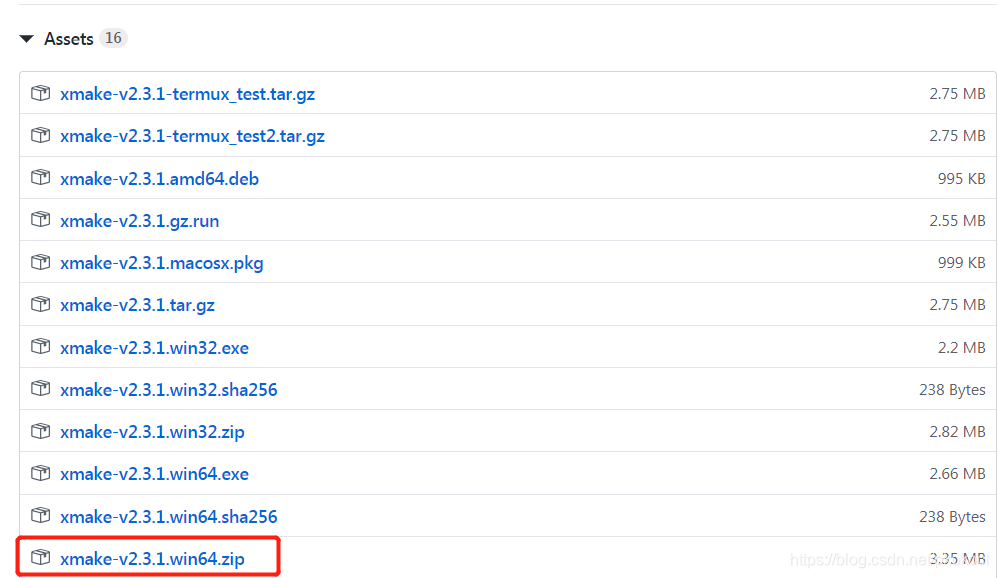Click the package icon beside xmake-v2.3.1.win32.exe
The image size is (998, 578).
(40, 347)
